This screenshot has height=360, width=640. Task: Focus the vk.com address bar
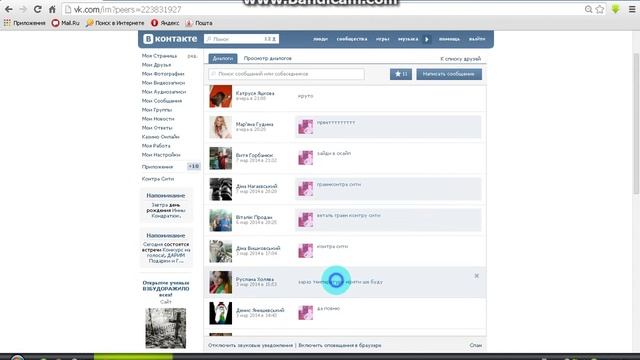coord(322,9)
